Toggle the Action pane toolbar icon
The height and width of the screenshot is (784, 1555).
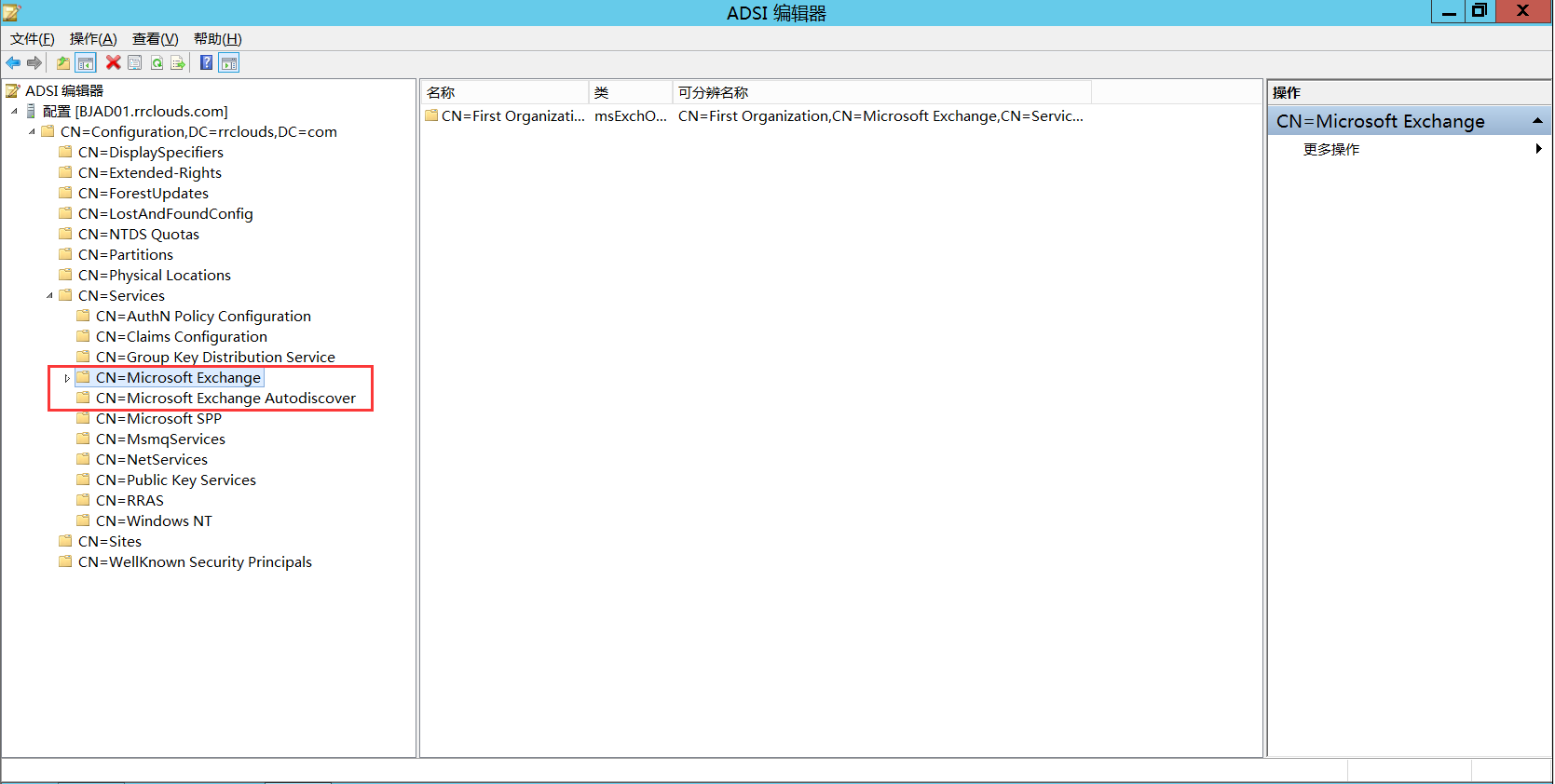[x=229, y=62]
